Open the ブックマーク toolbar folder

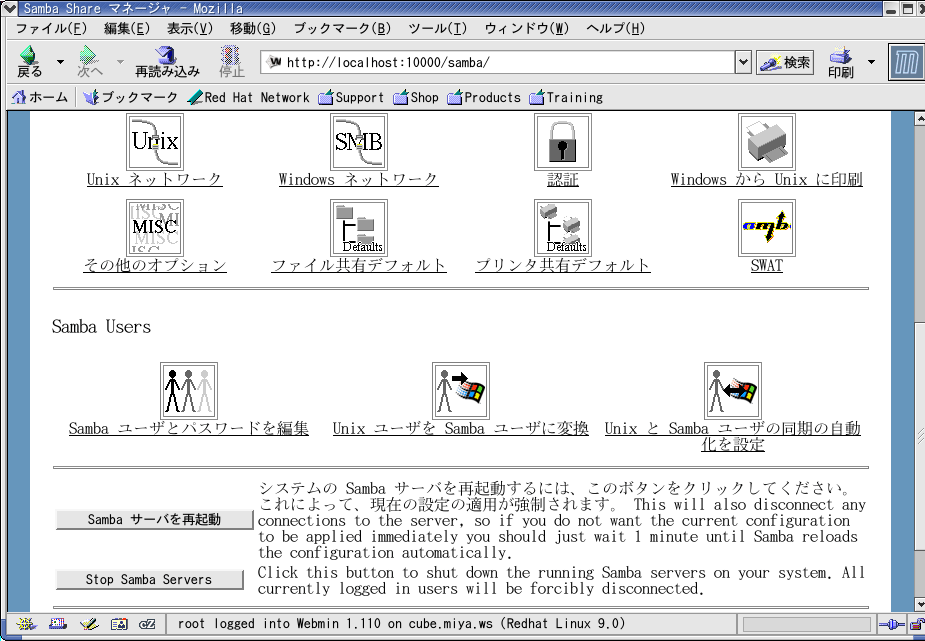pos(130,97)
